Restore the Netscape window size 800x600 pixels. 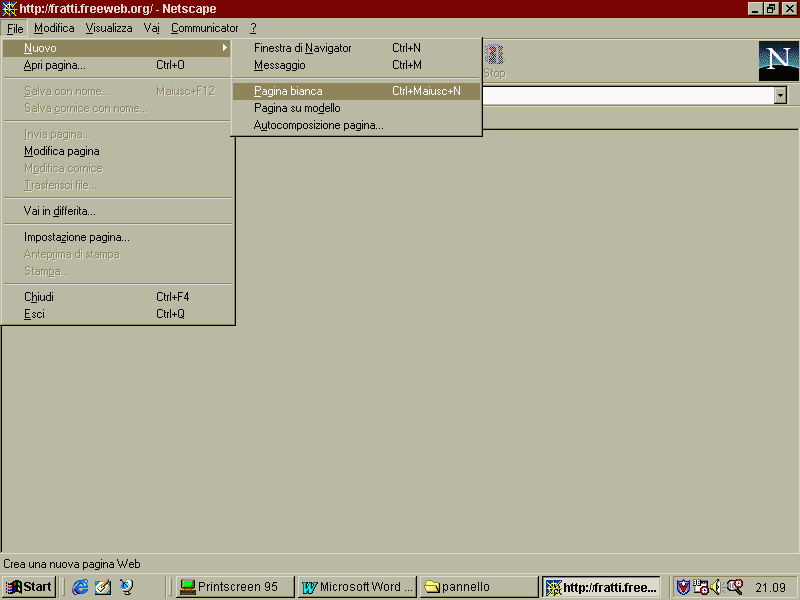[x=770, y=9]
